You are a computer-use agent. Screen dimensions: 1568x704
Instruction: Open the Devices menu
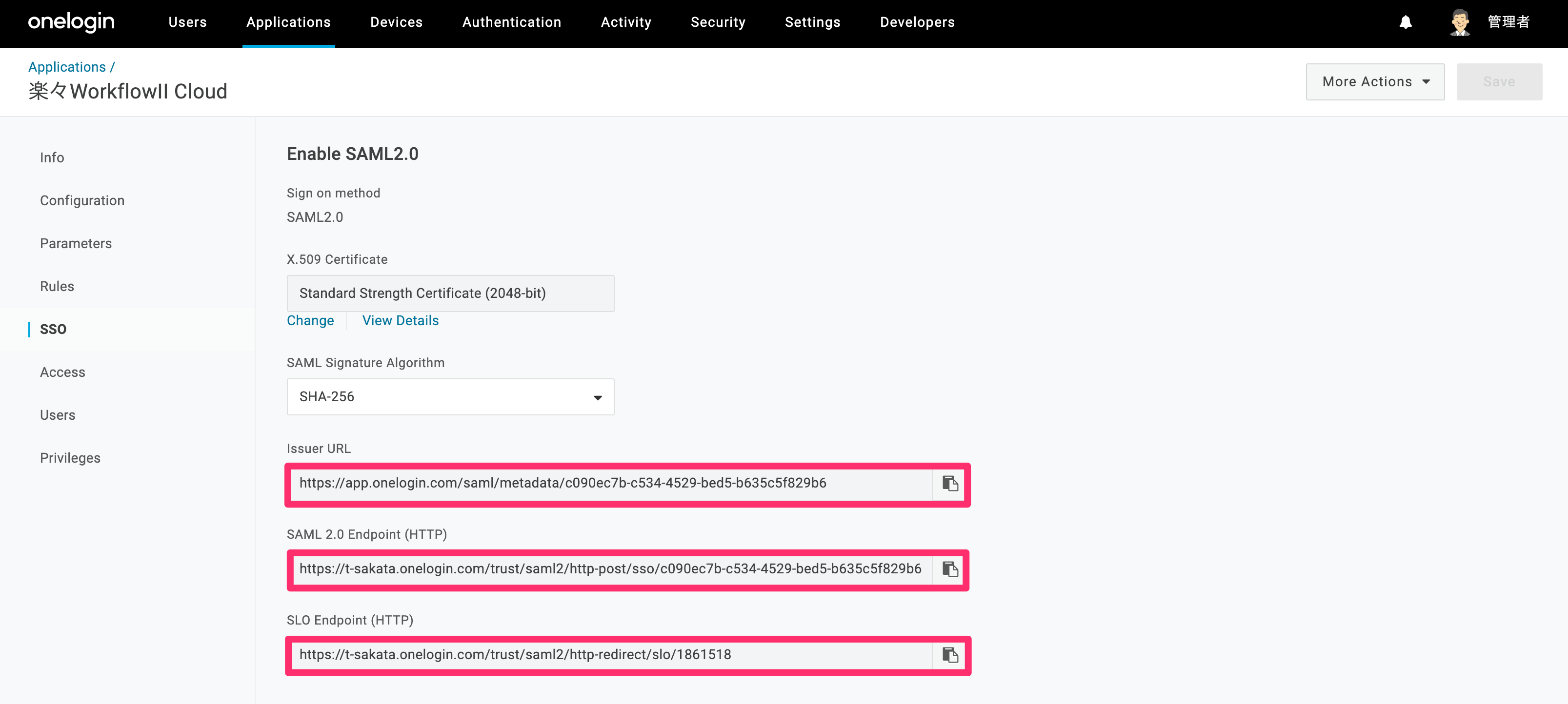(396, 22)
